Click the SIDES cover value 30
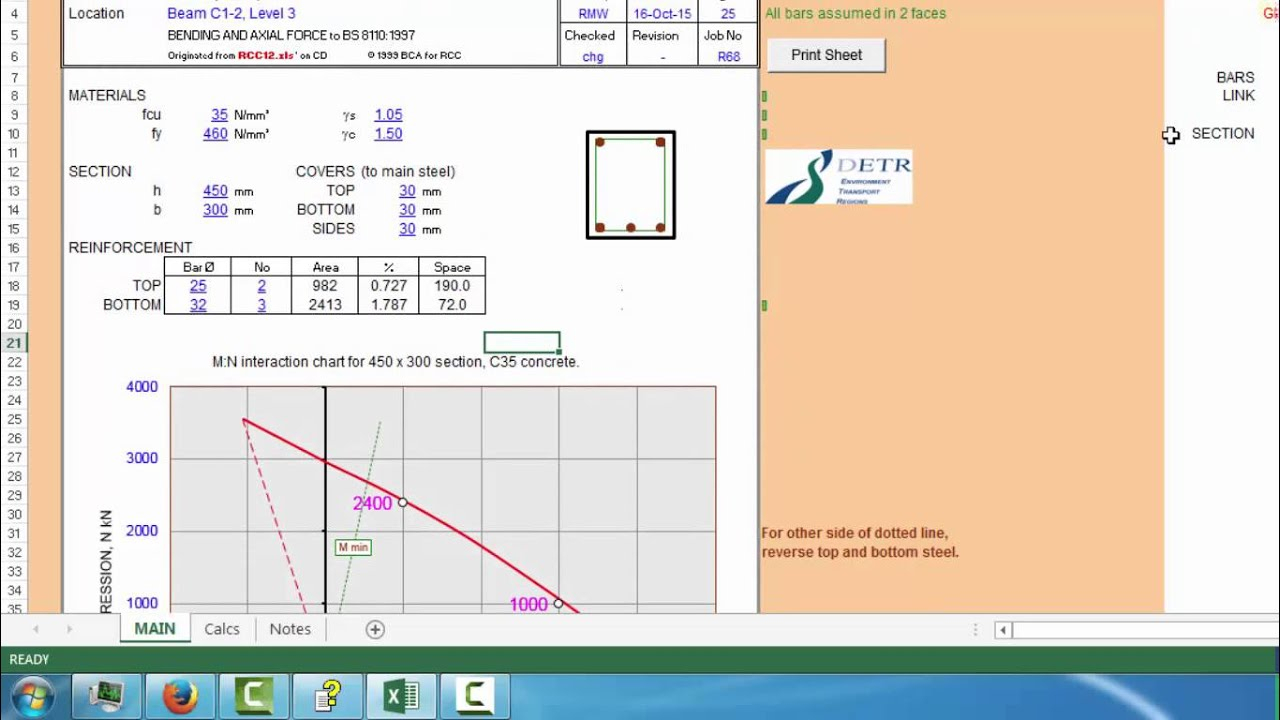 click(407, 229)
